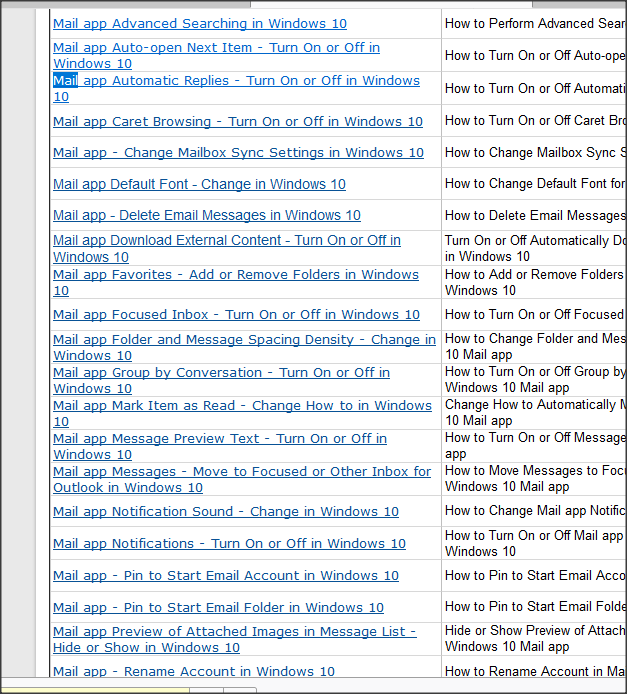The height and width of the screenshot is (694, 627).
Task: Open 'Mail app Notification Sound - Change' link
Action: (x=226, y=512)
